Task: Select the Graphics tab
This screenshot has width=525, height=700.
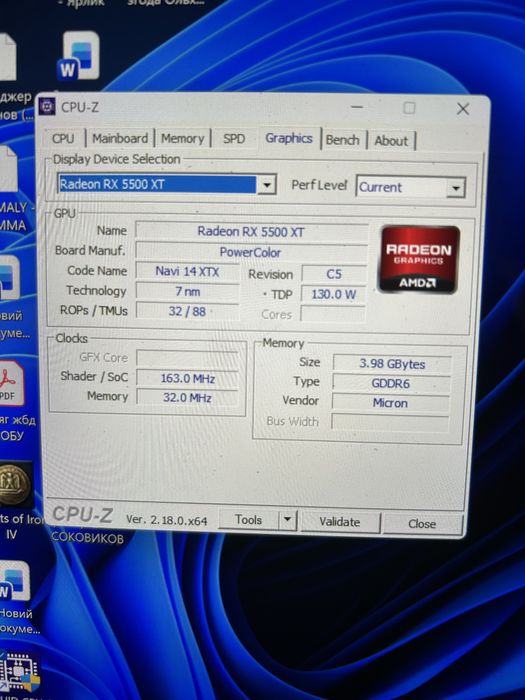Action: [x=289, y=138]
